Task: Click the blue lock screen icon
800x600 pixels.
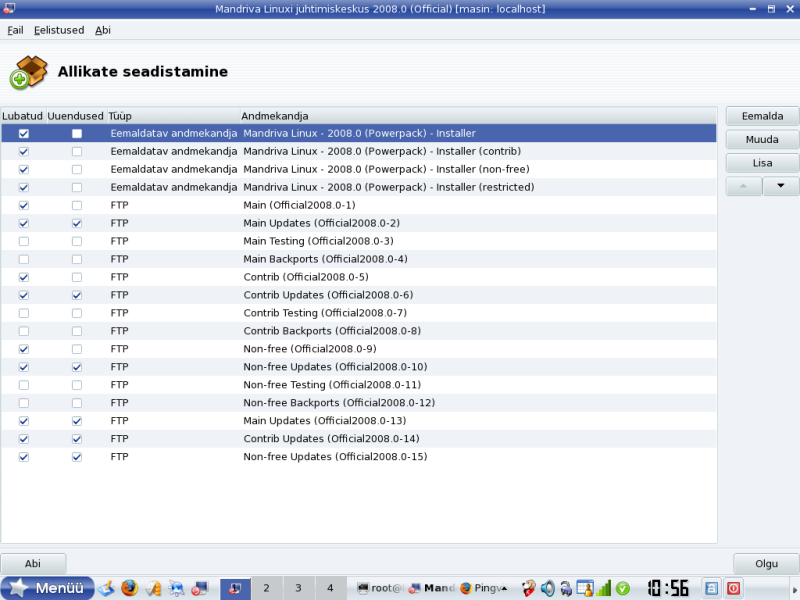Action: pos(711,588)
